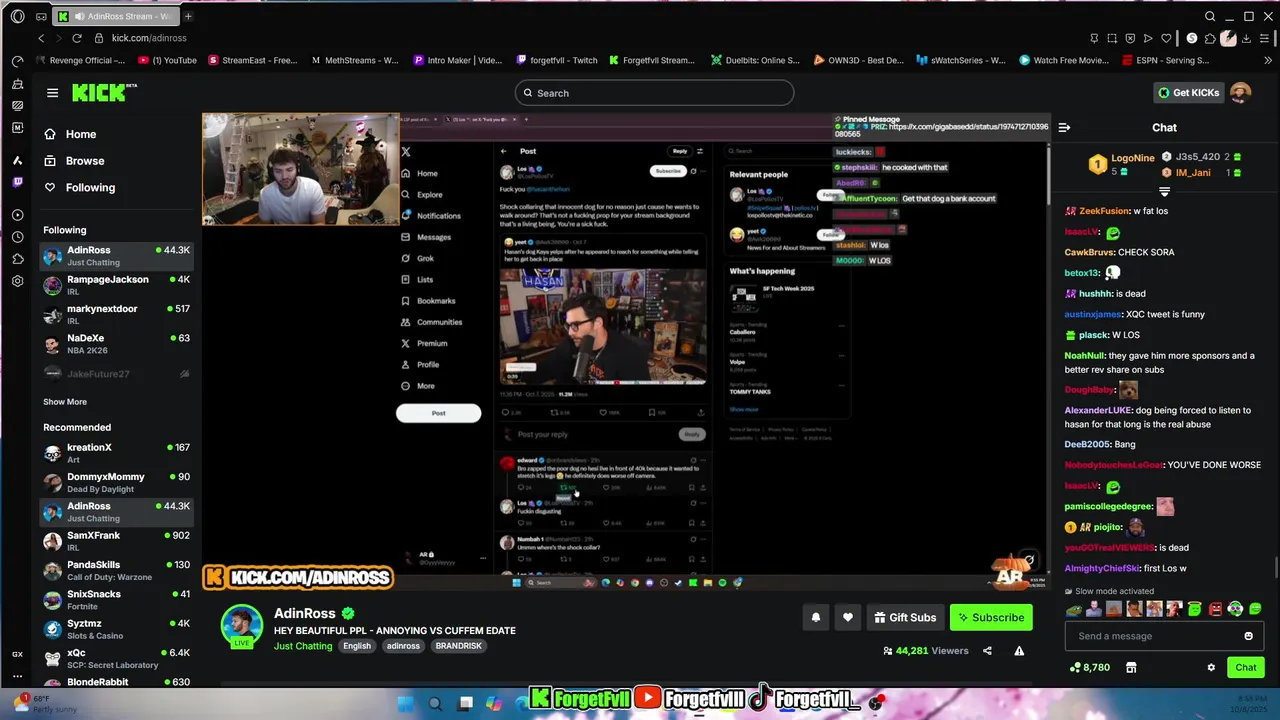Expand the chat leaderboard arrow
The width and height of the screenshot is (1280, 720).
pos(1164,192)
